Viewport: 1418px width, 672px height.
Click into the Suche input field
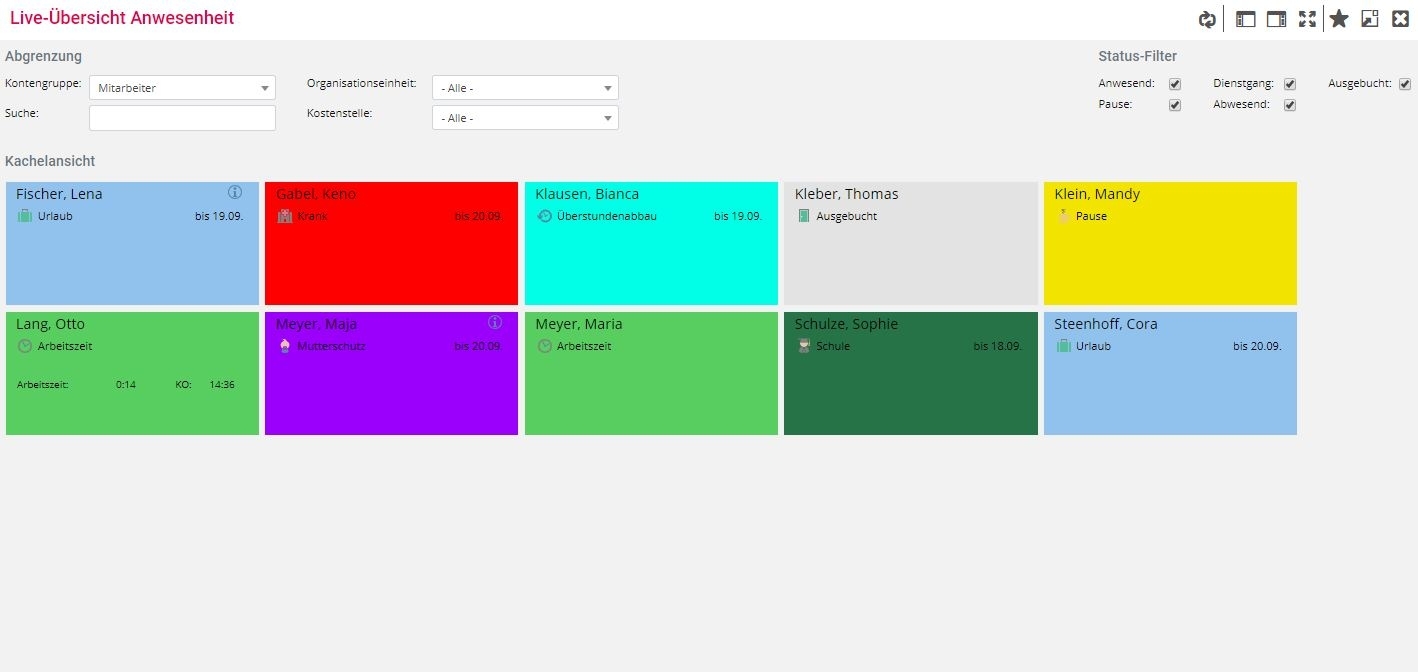tap(182, 118)
